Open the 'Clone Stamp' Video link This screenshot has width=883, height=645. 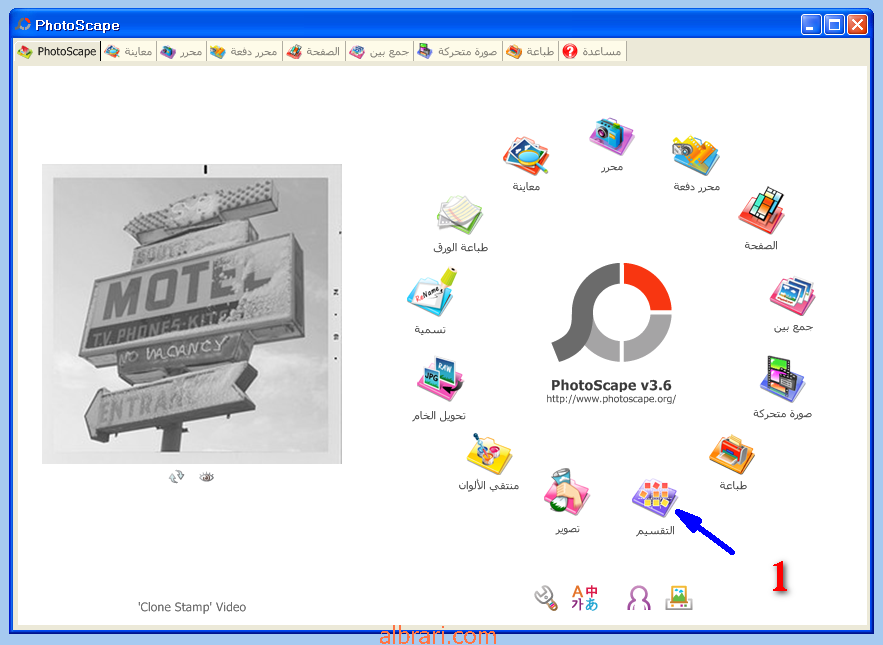point(192,607)
